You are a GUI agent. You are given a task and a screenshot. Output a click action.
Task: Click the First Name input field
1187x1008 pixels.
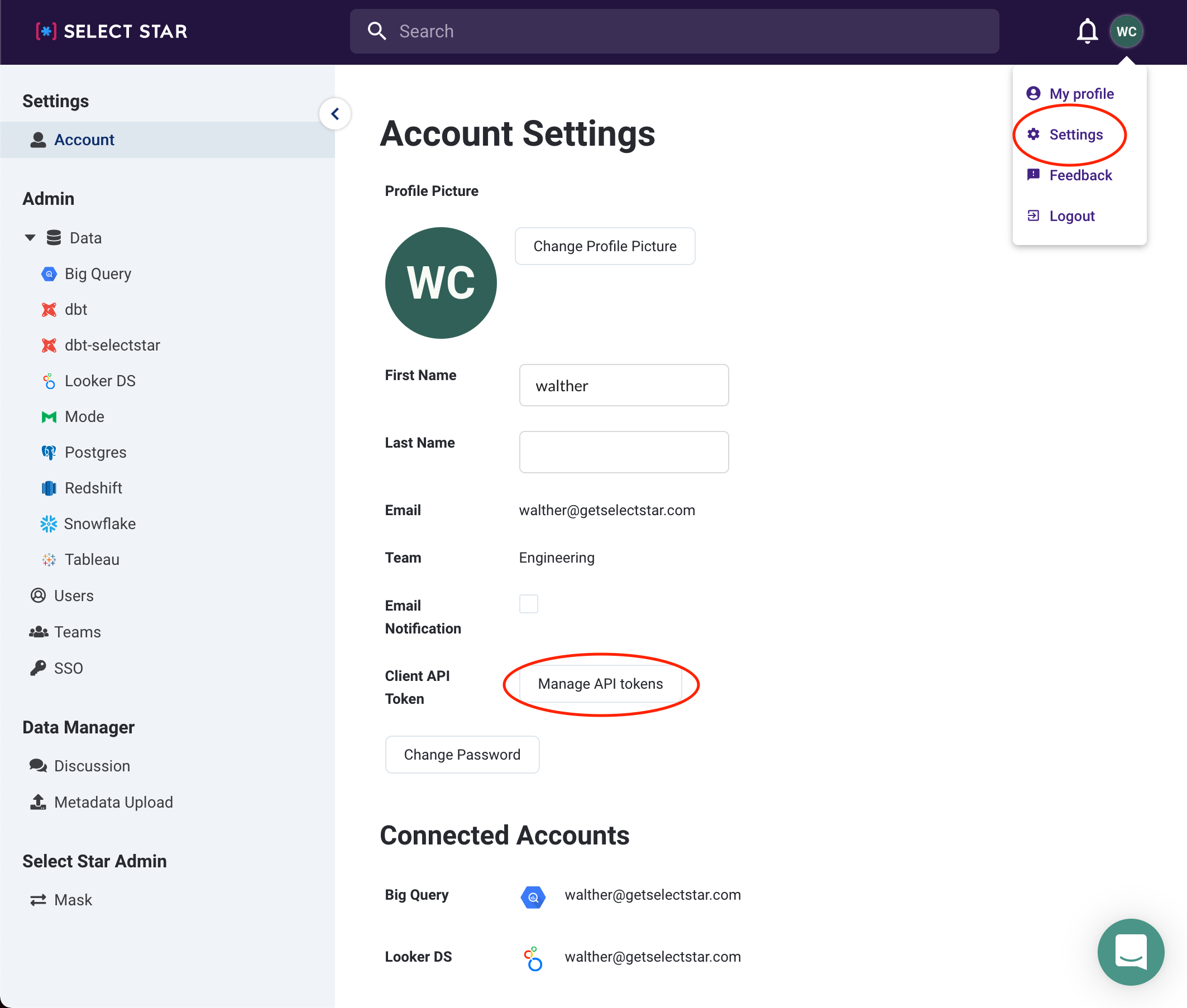pyautogui.click(x=624, y=385)
